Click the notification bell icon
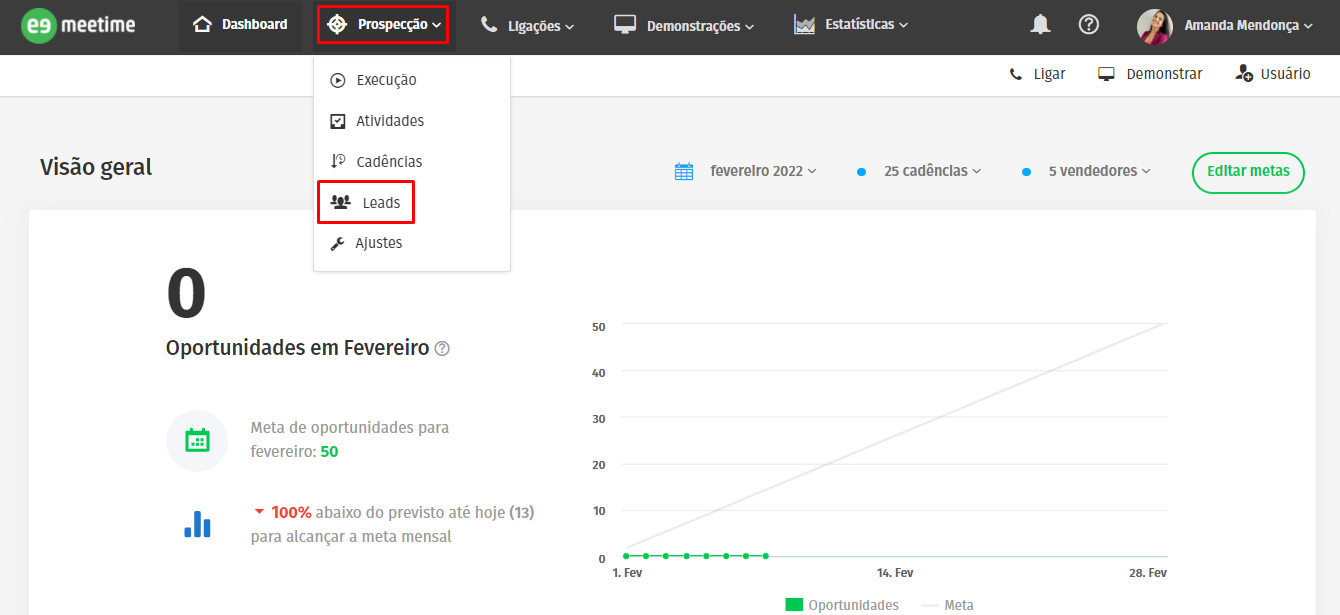The width and height of the screenshot is (1340, 615). (1040, 25)
